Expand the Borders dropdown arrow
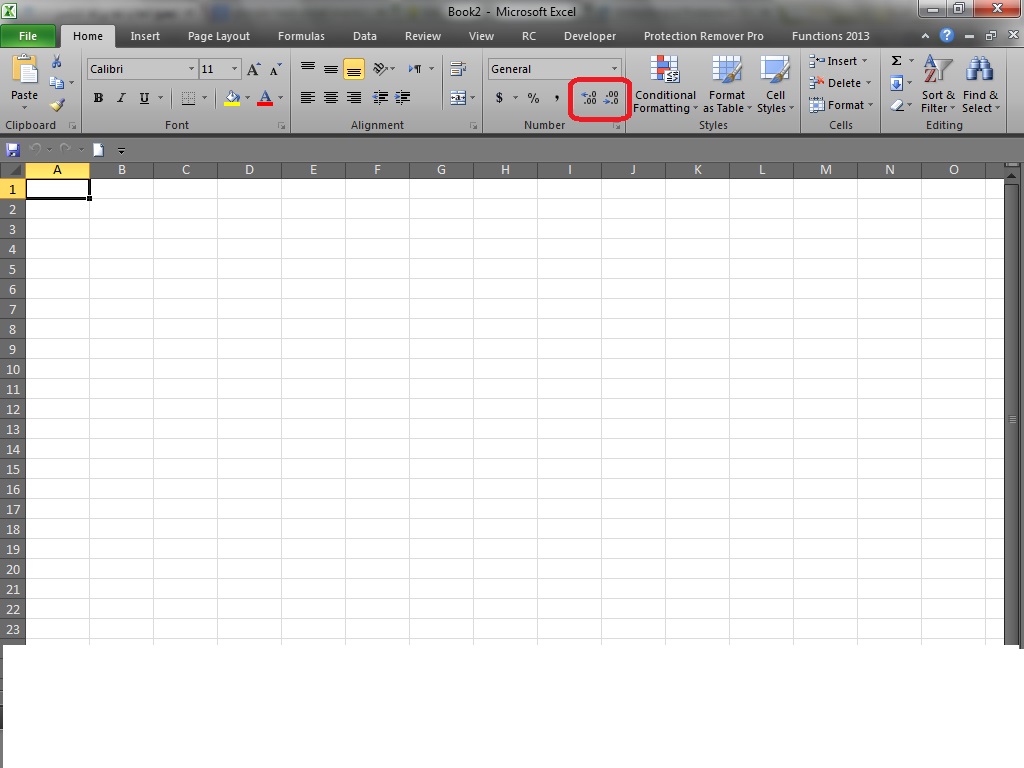 click(204, 98)
